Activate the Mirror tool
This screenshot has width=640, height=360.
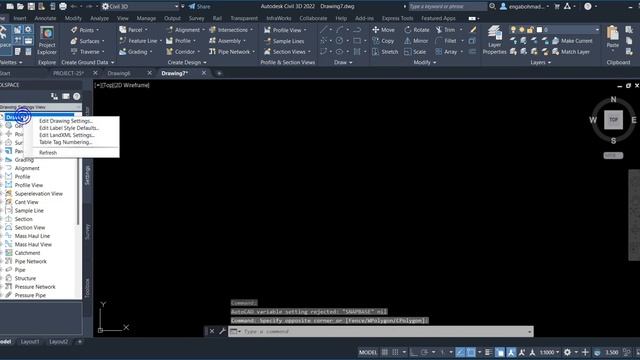(x=416, y=41)
